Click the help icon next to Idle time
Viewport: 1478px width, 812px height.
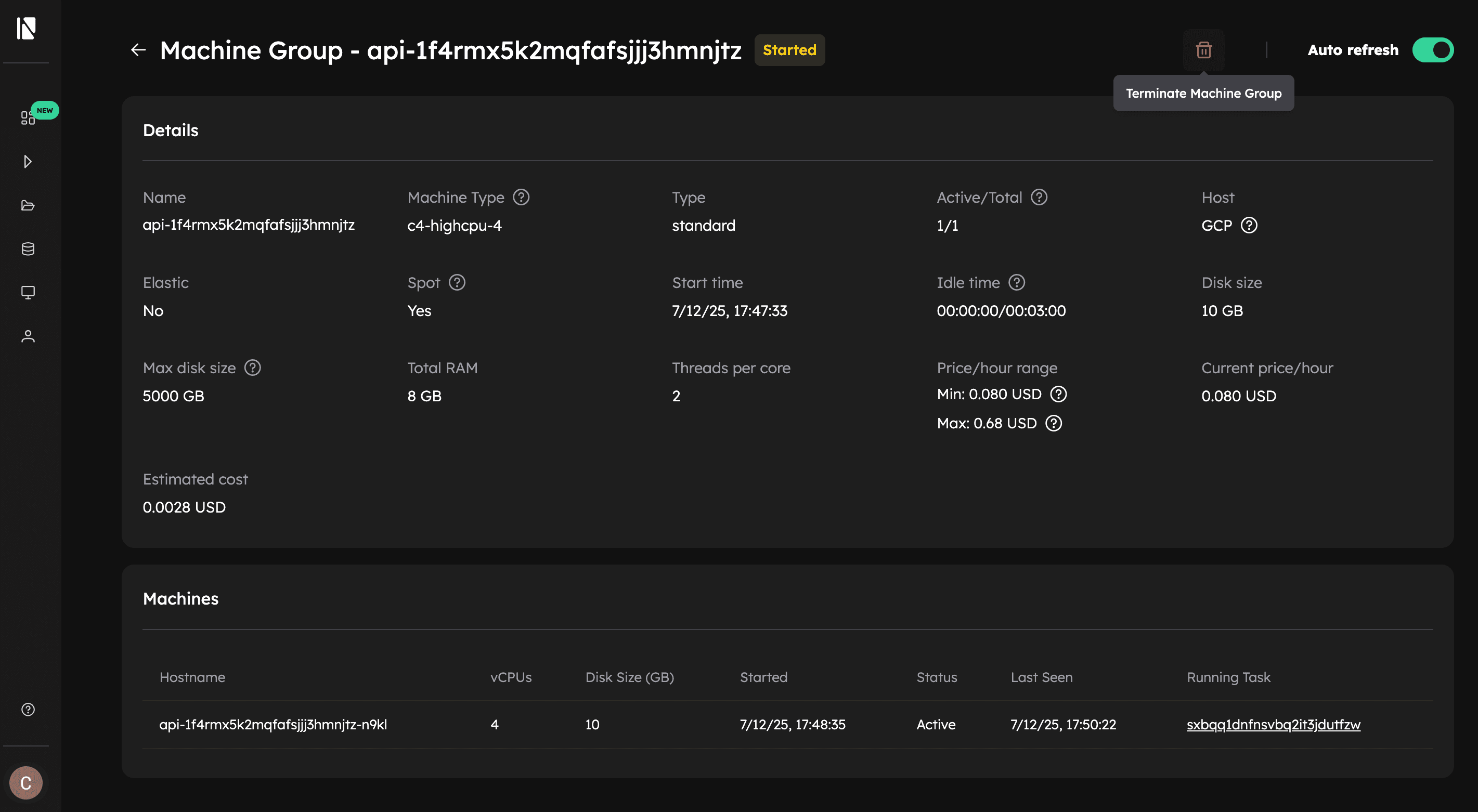pos(1016,283)
